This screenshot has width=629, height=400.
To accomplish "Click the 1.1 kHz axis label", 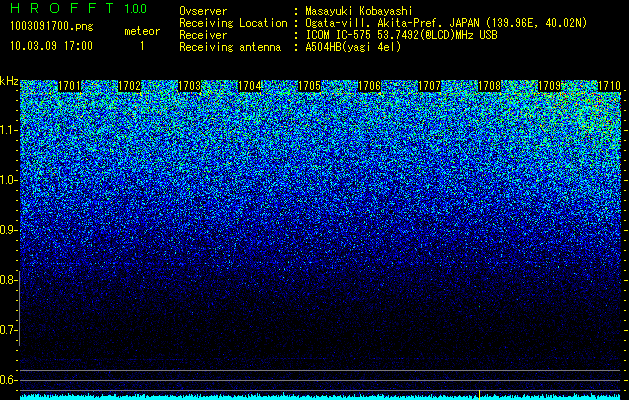I will (7, 130).
